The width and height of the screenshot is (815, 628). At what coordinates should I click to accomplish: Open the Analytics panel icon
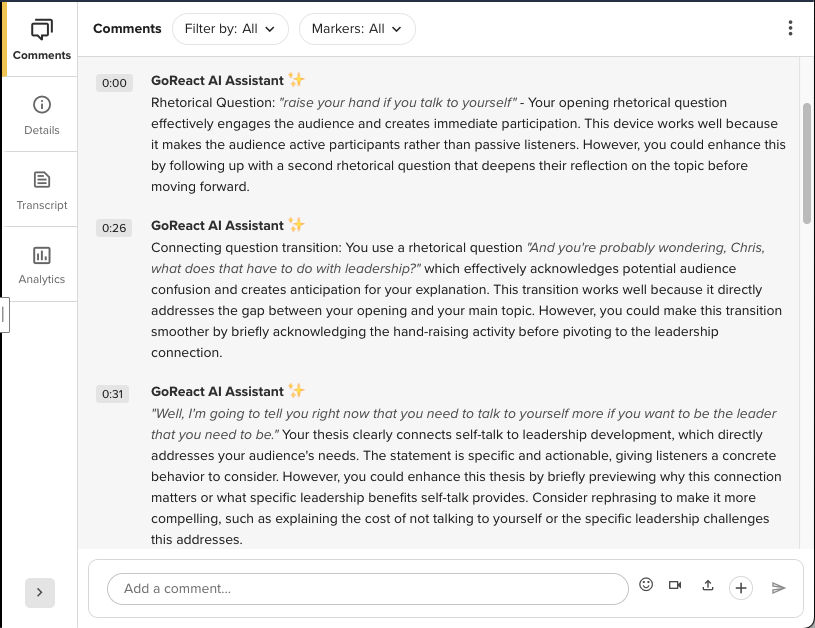41,264
